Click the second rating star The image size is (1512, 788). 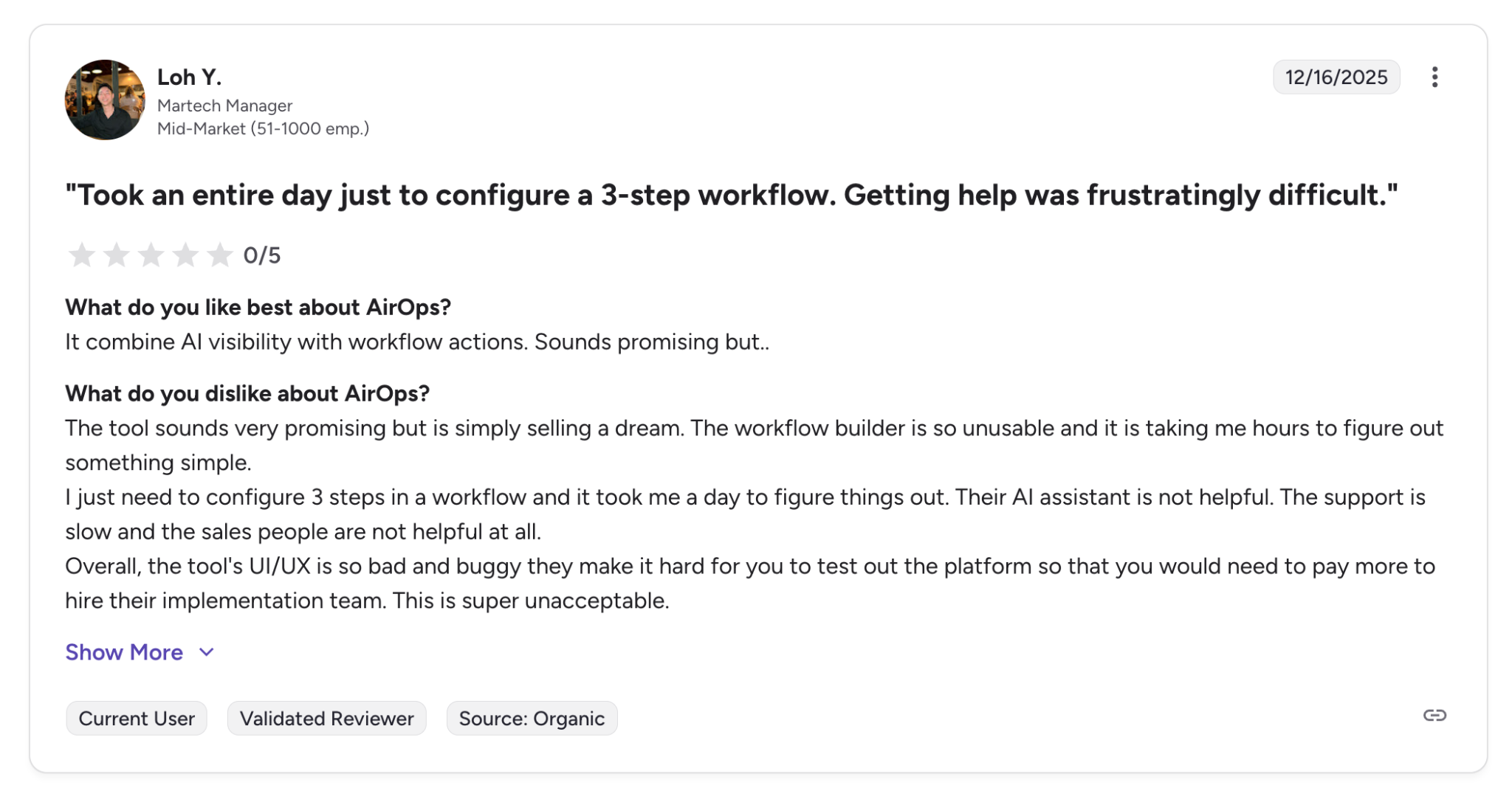pyautogui.click(x=117, y=255)
